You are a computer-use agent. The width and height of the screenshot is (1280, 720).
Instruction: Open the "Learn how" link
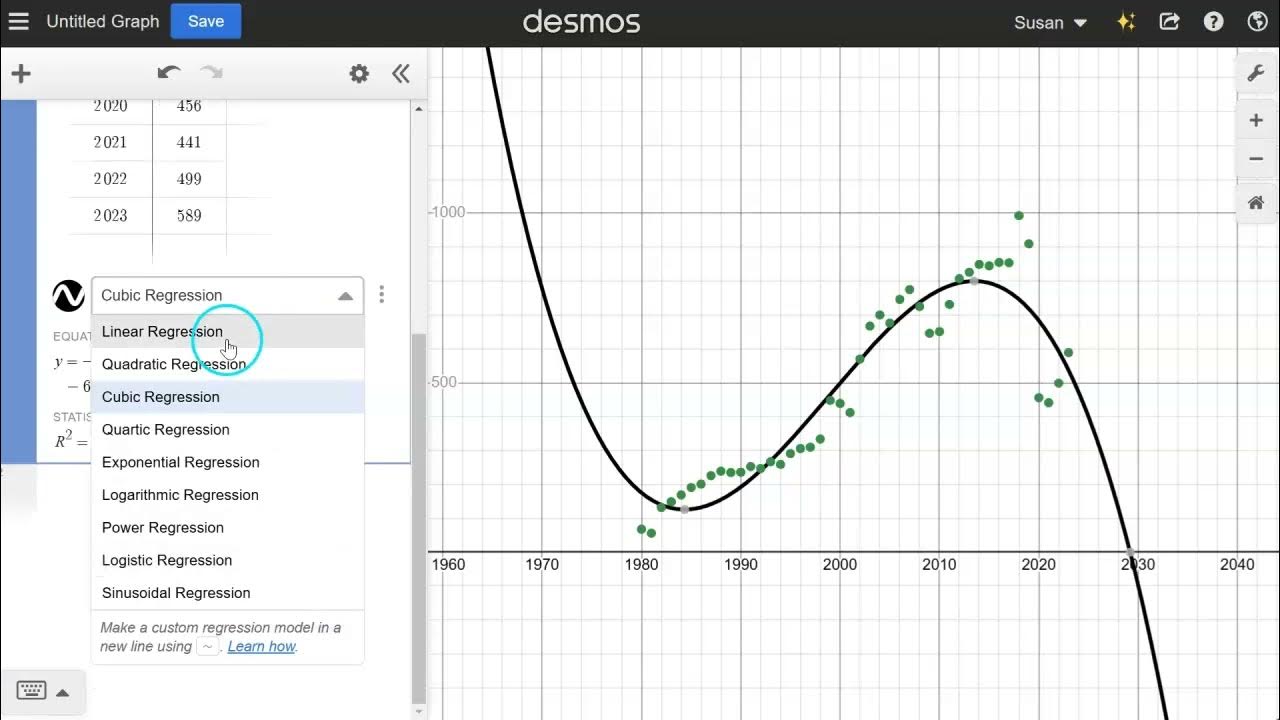(260, 646)
